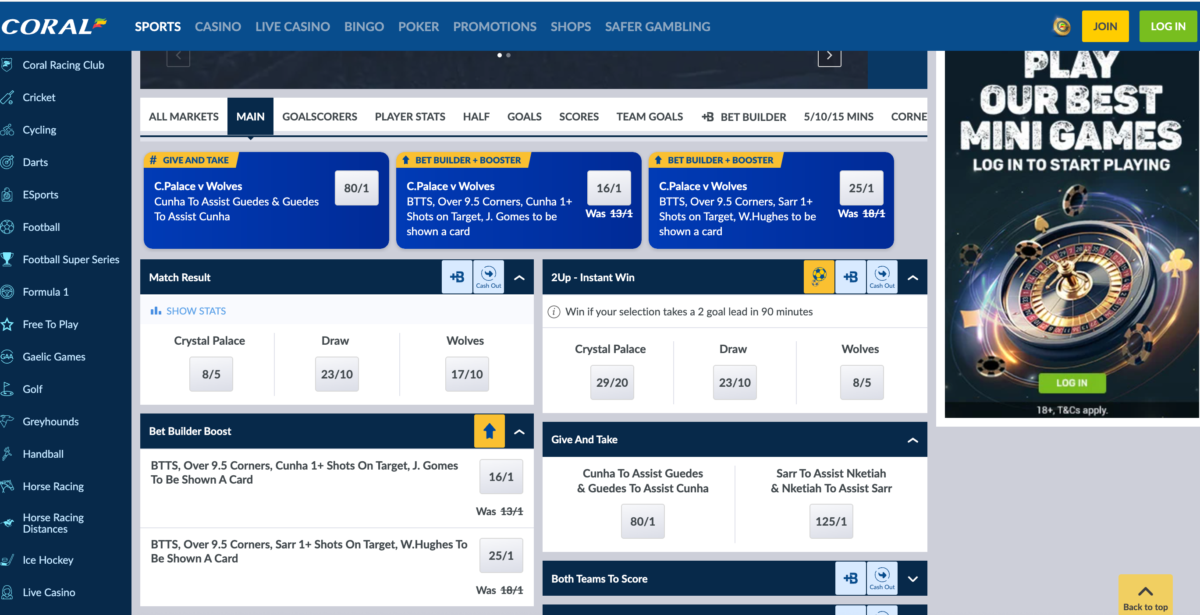This screenshot has width=1200, height=615.
Task: Click Bet Builder icon in 2Up Instant Win header
Action: tap(850, 277)
